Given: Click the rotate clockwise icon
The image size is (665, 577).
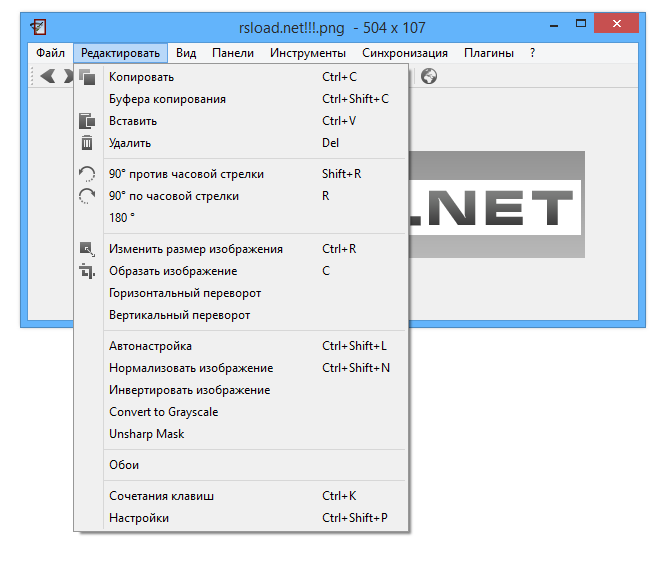Looking at the screenshot, I should point(87,196).
